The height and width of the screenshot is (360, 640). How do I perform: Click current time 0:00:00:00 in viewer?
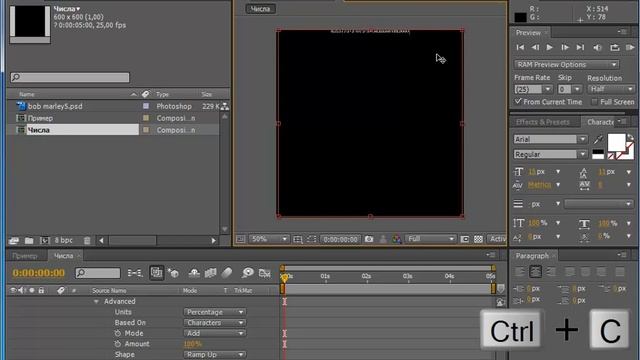(340, 239)
